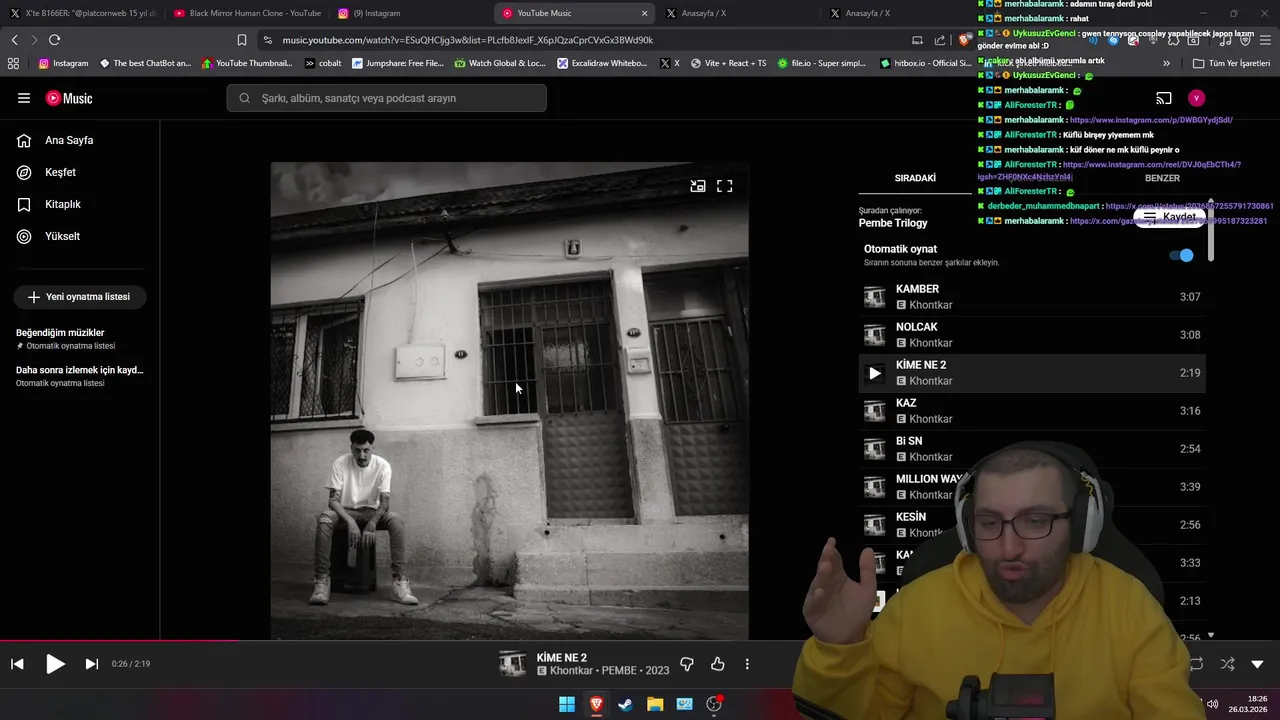Switch to the first Anasayfa / X tab
The height and width of the screenshot is (720, 1280).
coord(740,13)
